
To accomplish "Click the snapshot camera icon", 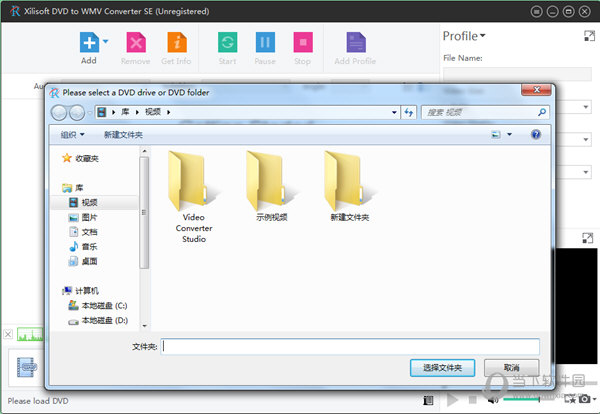I will click(584, 399).
